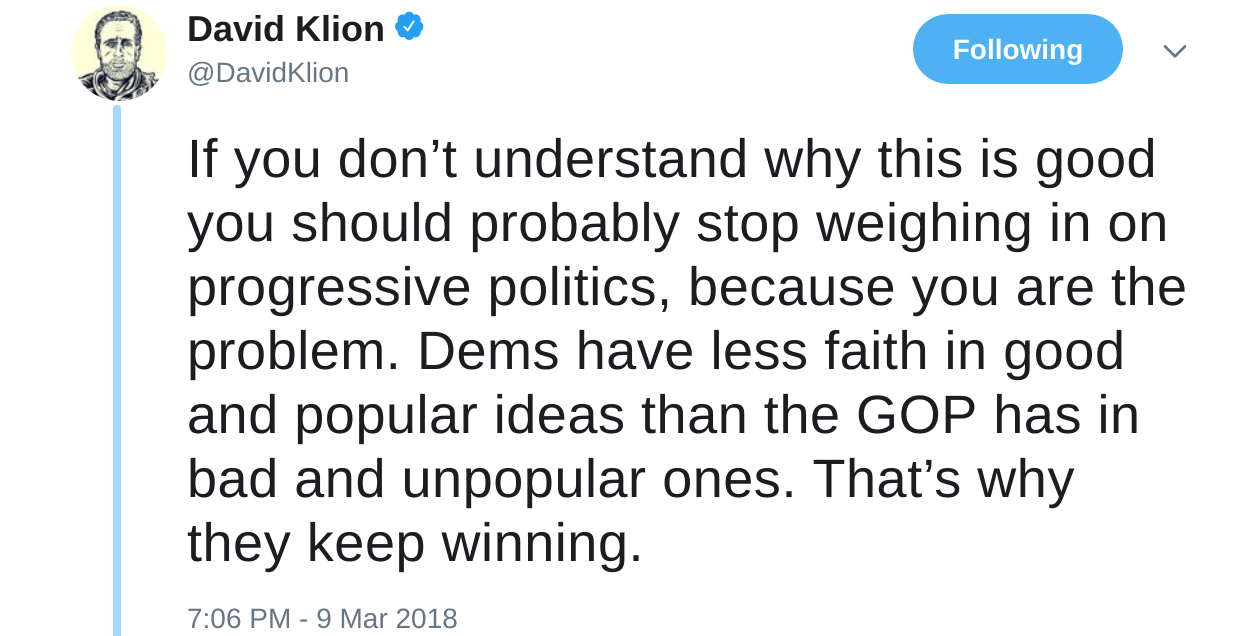Open the 7:06 PM tweet timestamp
The image size is (1260, 636).
pos(238,618)
